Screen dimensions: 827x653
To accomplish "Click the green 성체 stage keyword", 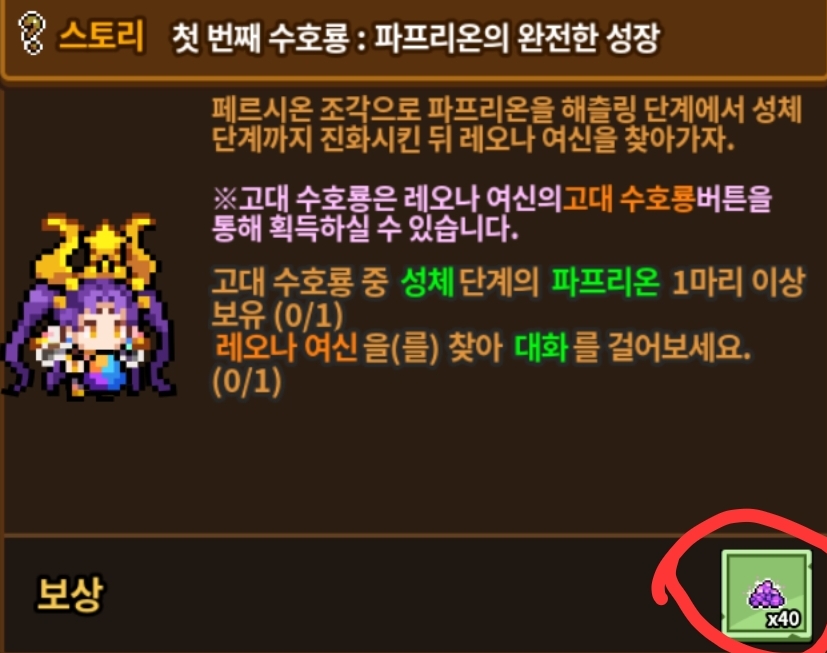I will pos(427,282).
